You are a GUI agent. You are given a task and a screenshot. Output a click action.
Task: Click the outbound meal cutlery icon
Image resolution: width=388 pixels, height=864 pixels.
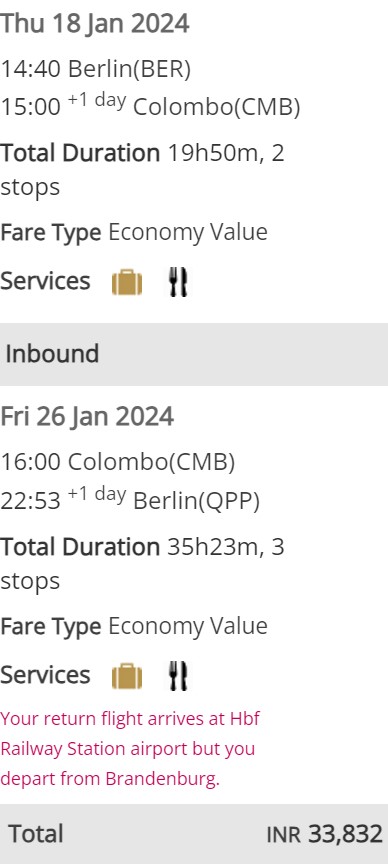(178, 283)
